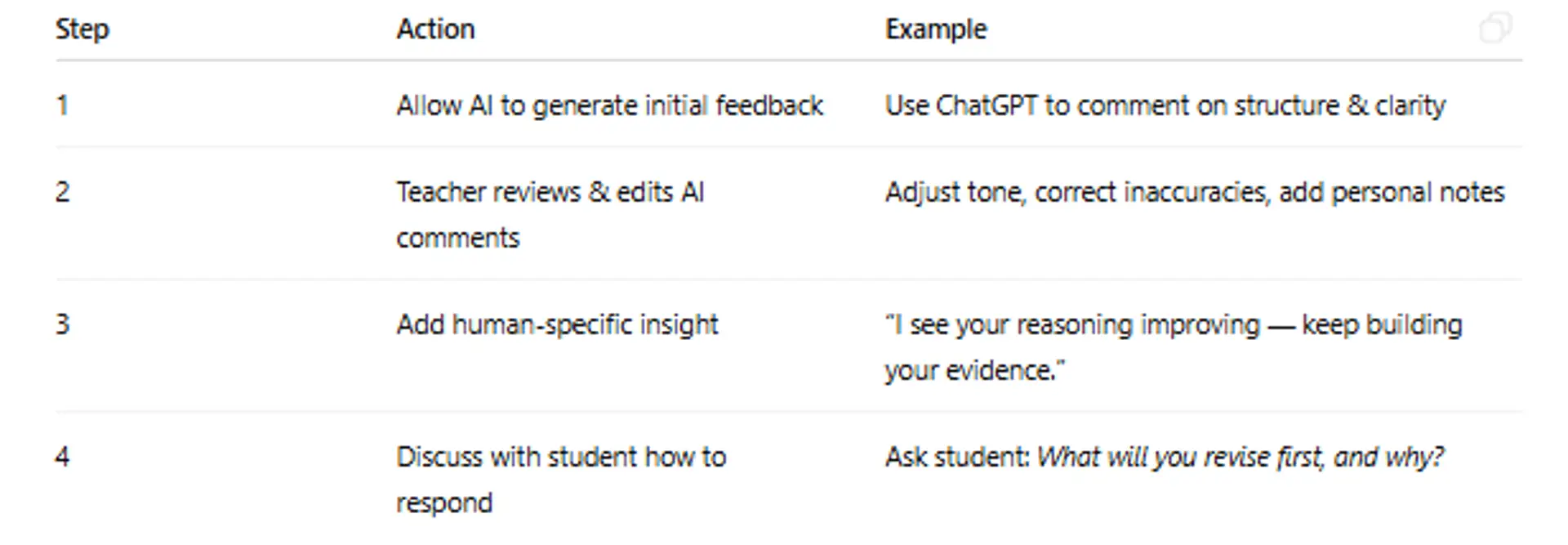Click "Allow AI to generate initial feedback"
Image resolution: width=1568 pixels, height=545 pixels.
pos(609,105)
